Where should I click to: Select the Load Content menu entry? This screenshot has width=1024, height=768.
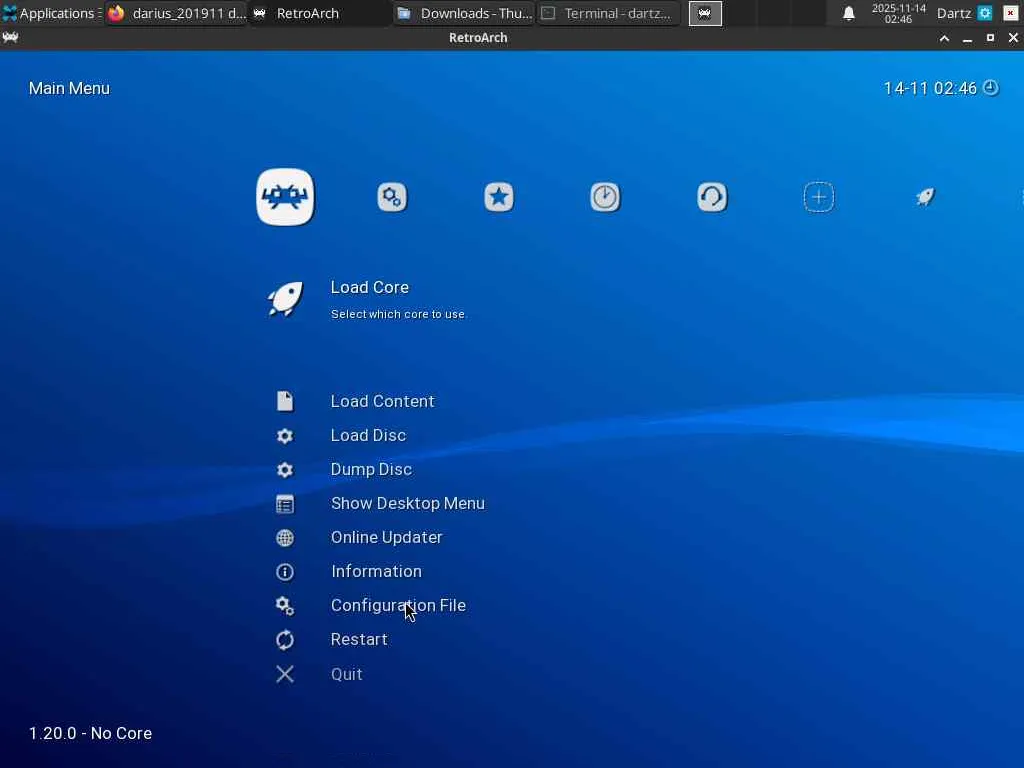382,401
